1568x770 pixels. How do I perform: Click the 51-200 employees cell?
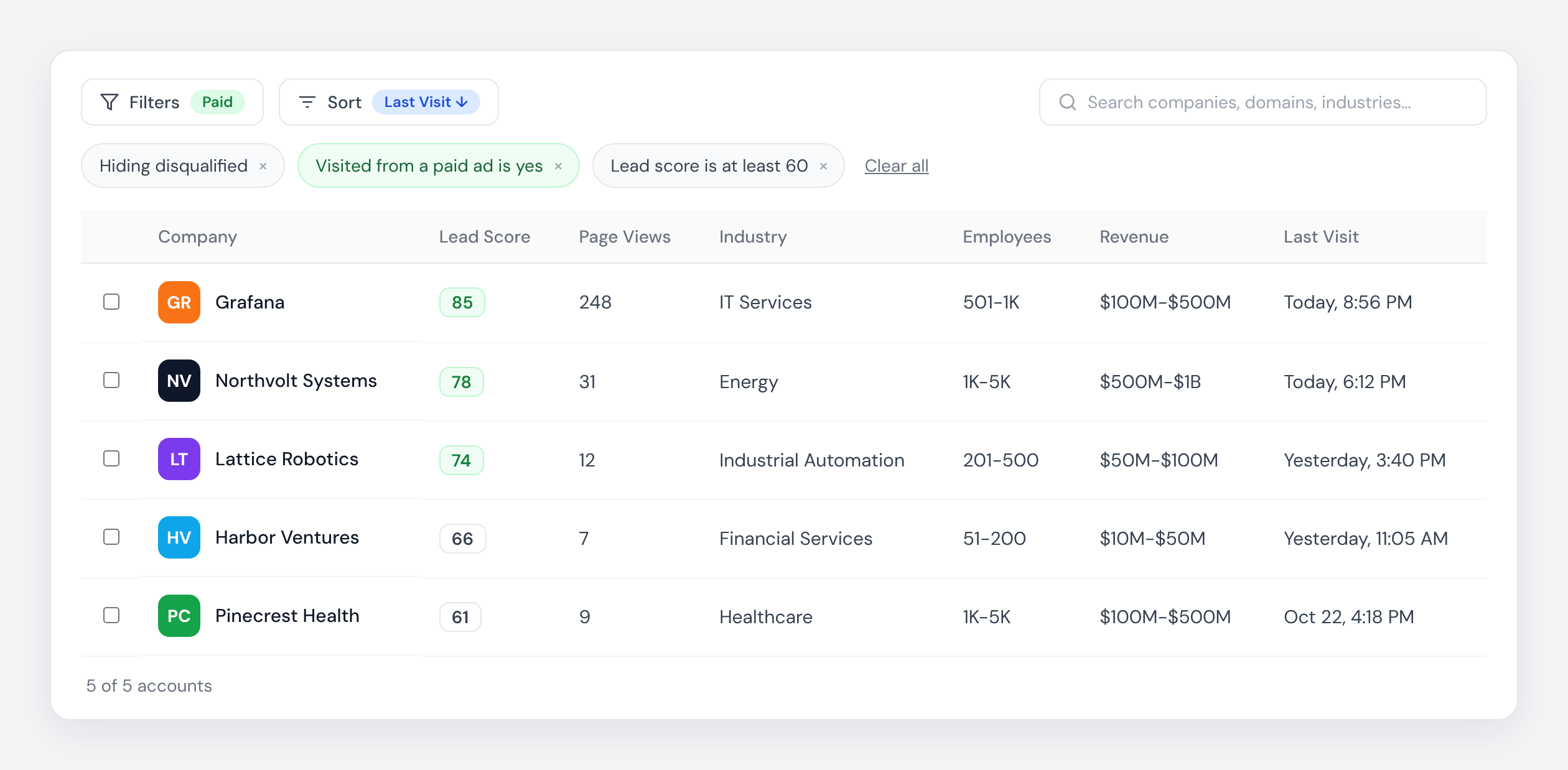994,539
